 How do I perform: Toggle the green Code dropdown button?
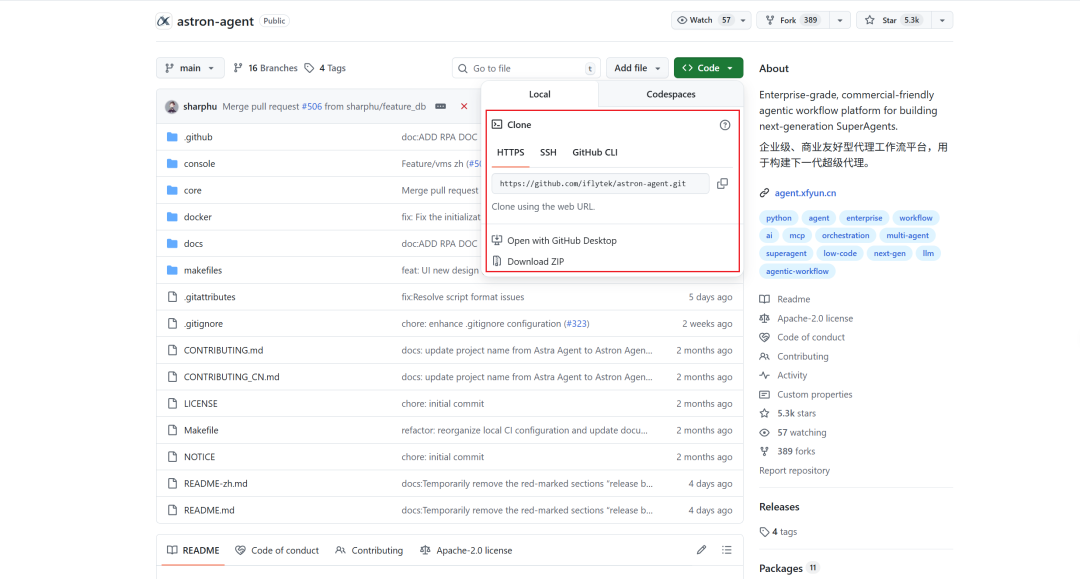(x=708, y=68)
